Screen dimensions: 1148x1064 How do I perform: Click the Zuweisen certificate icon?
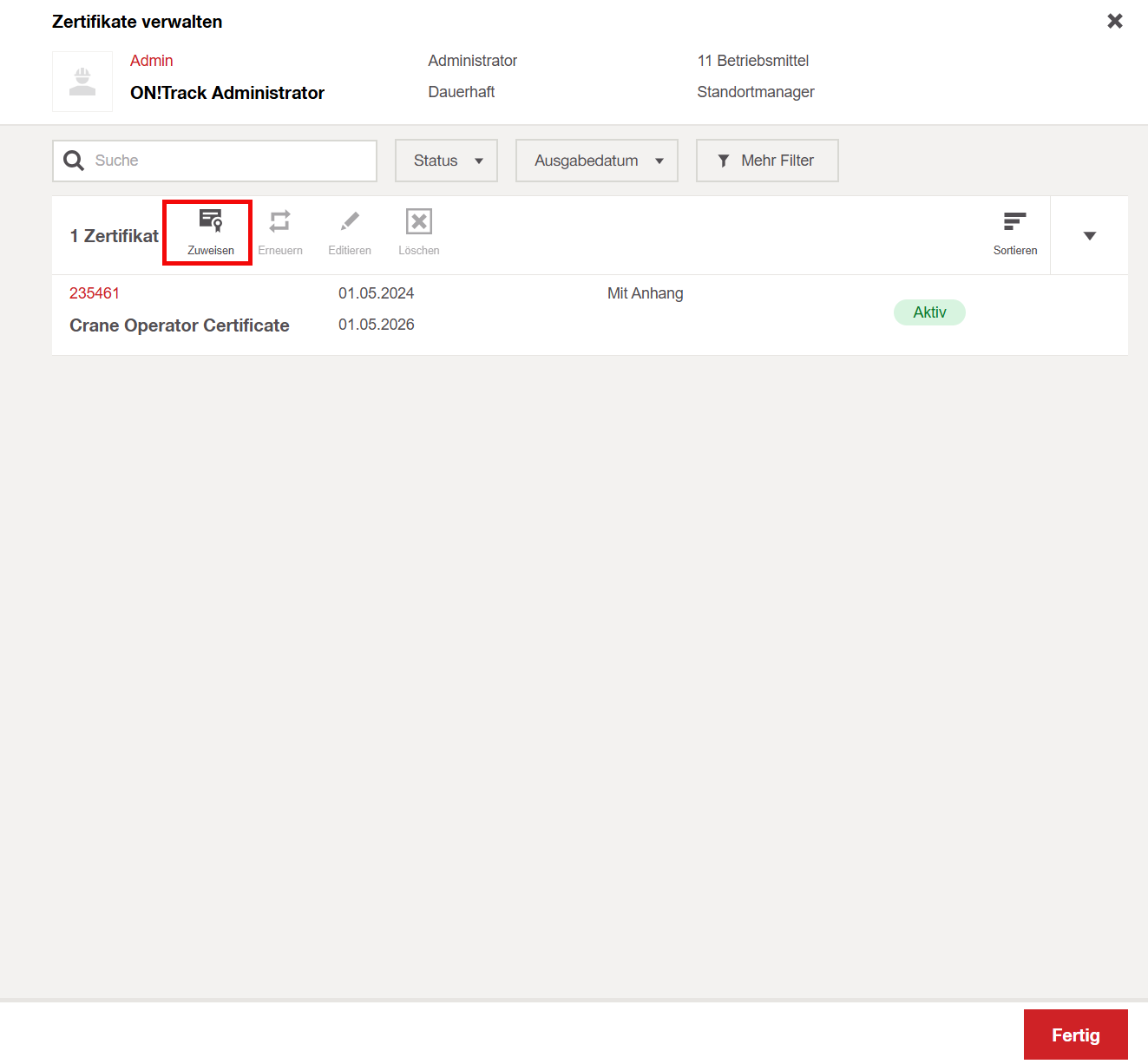point(211,220)
